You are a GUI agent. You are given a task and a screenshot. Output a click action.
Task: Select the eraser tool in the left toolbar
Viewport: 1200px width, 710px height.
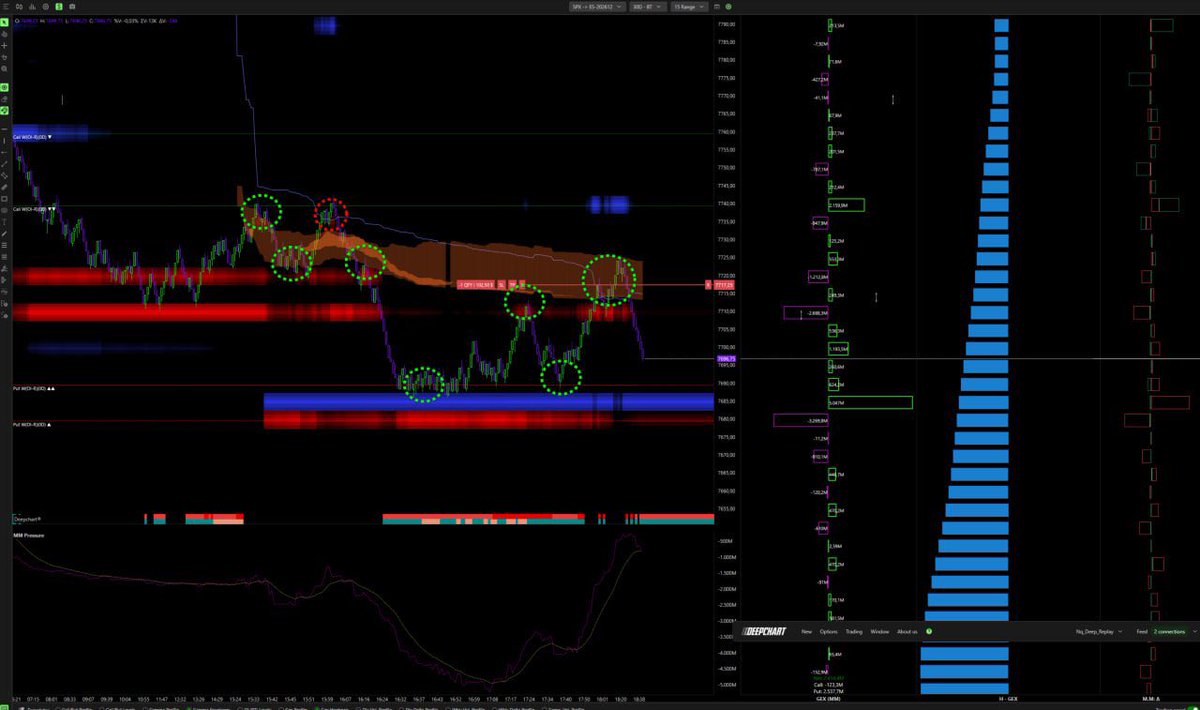pyautogui.click(x=5, y=99)
